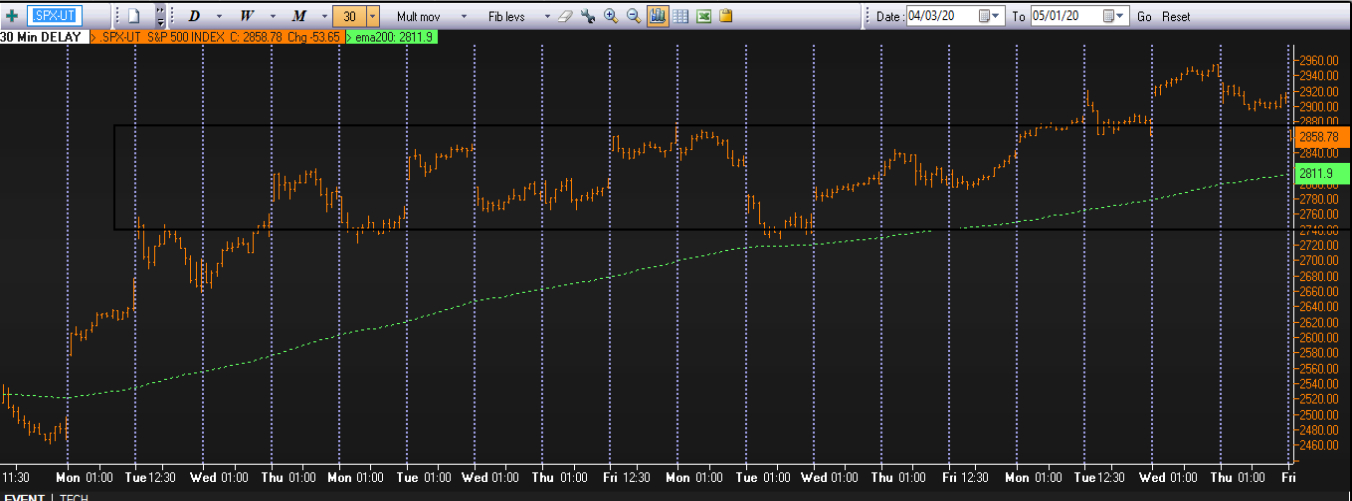1352x501 pixels.
Task: Open the start date 04/03/20 calendar picker
Action: pos(986,17)
